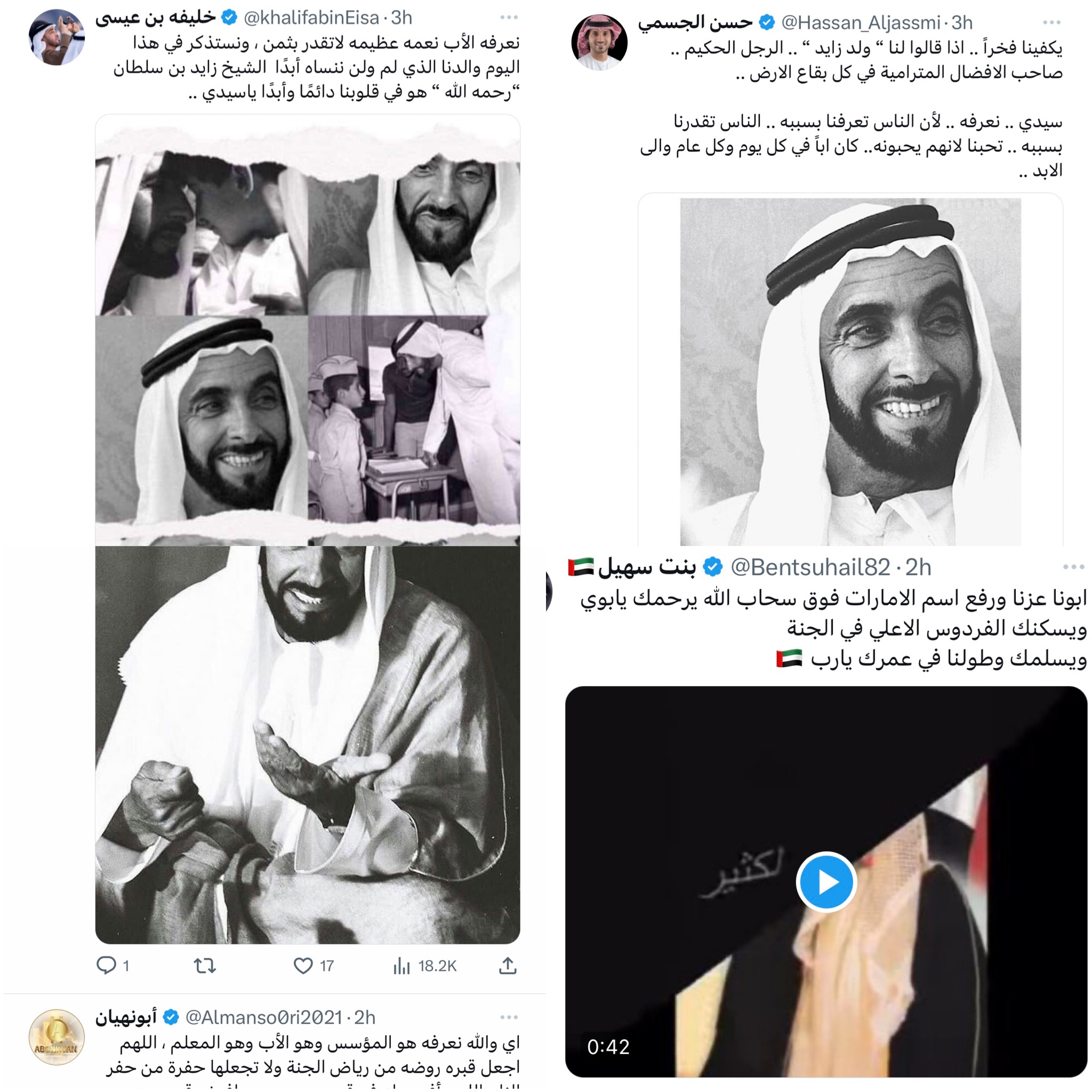
Task: Open the @khalifabinEisa profile handle
Action: click(x=311, y=18)
